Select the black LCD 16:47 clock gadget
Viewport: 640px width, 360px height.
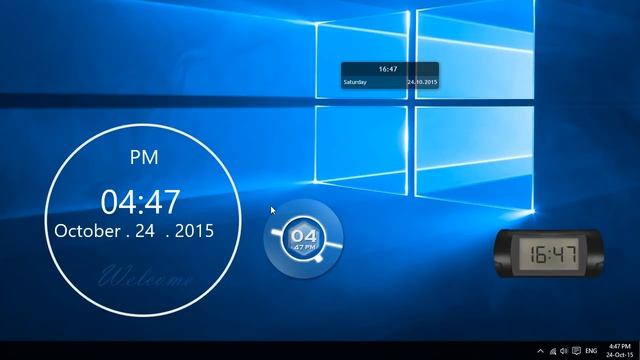[549, 254]
